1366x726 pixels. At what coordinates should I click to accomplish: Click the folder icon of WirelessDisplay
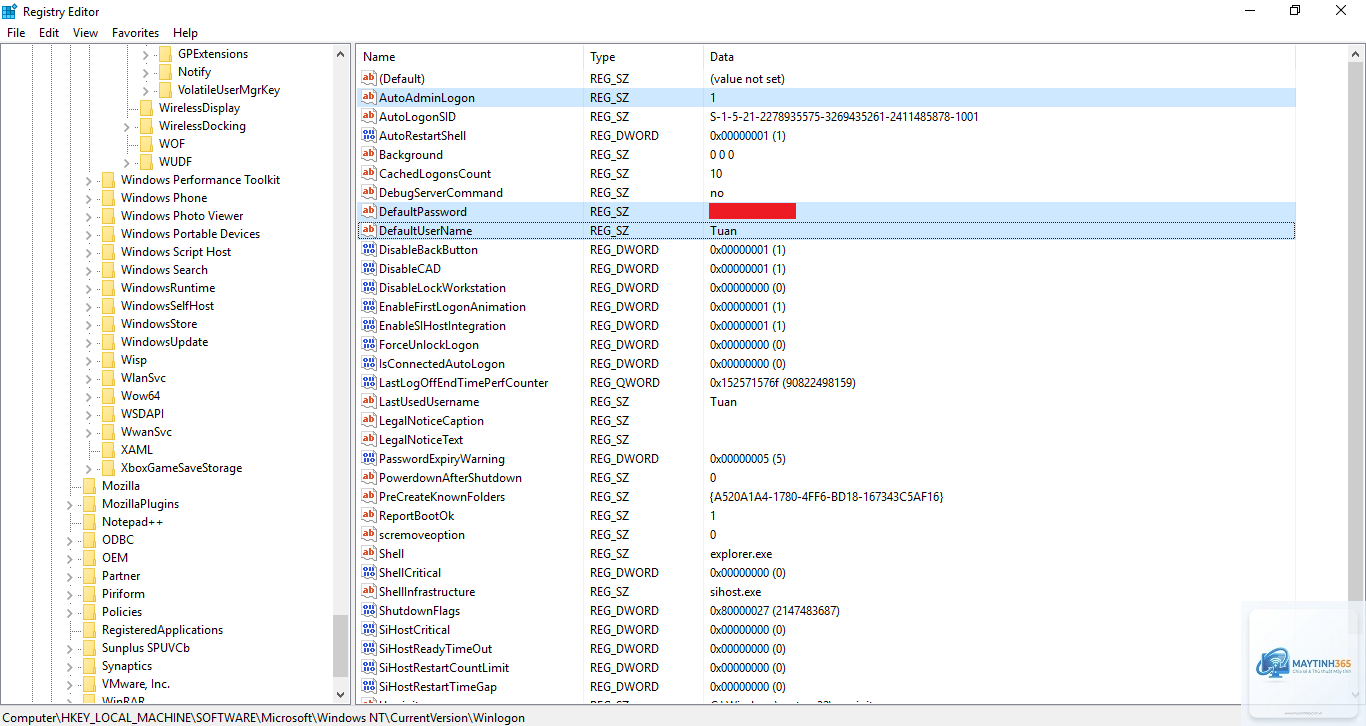[x=146, y=108]
